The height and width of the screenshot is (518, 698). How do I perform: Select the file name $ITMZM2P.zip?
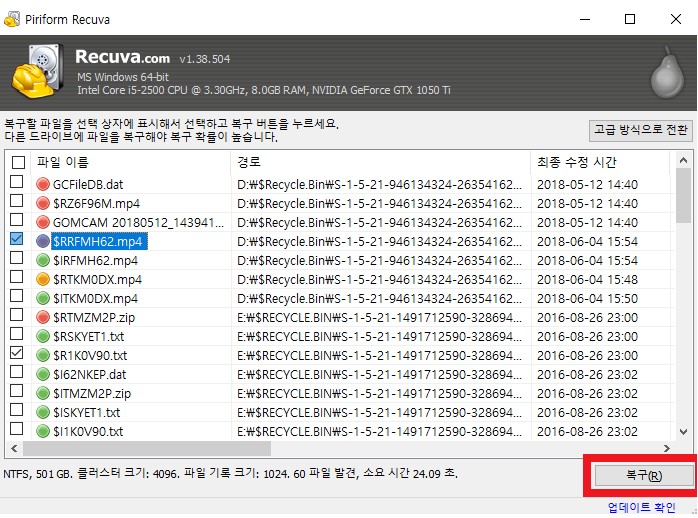tap(92, 393)
